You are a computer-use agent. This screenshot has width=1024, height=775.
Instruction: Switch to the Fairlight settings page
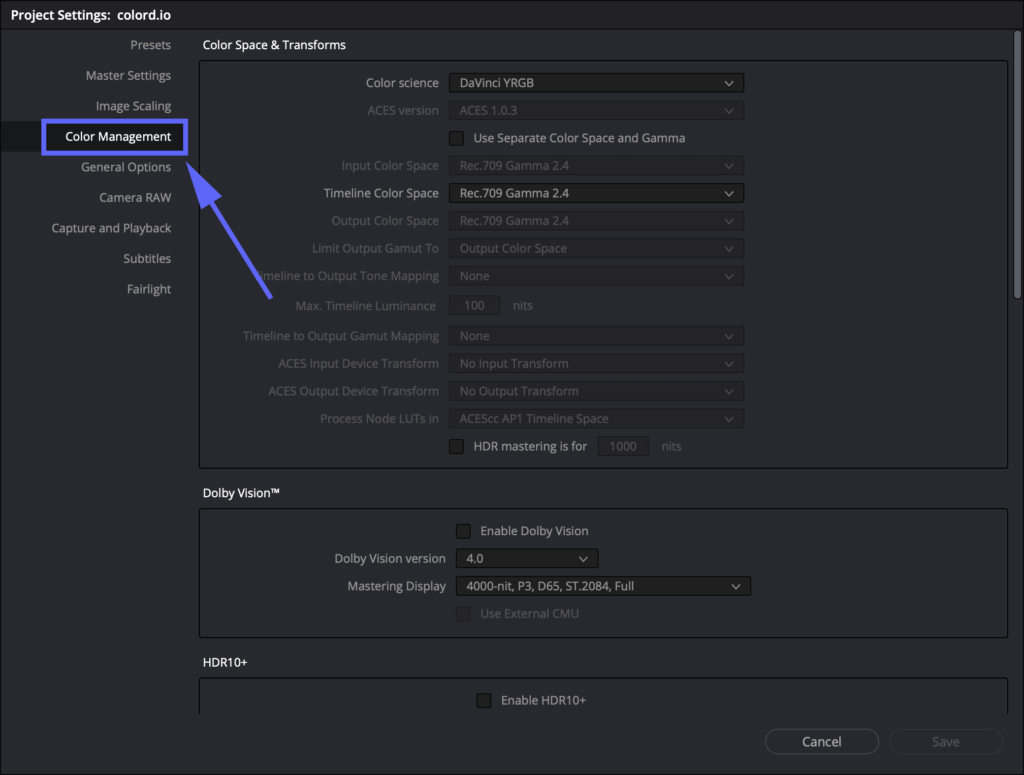148,289
